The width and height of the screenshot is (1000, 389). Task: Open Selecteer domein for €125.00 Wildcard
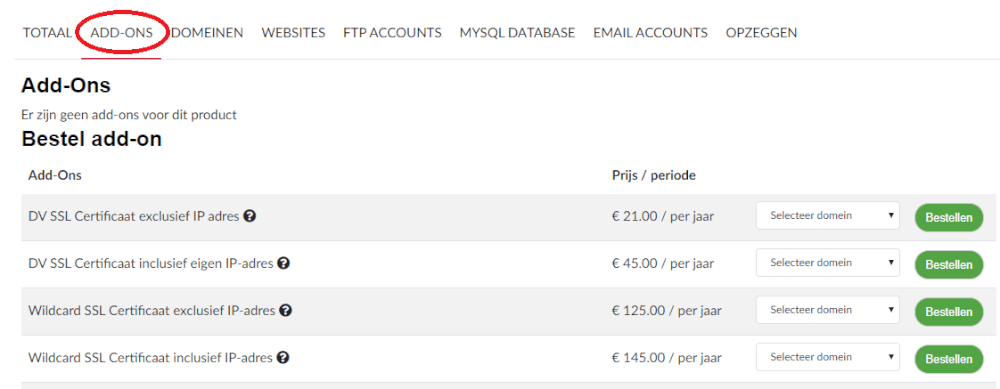pos(828,310)
